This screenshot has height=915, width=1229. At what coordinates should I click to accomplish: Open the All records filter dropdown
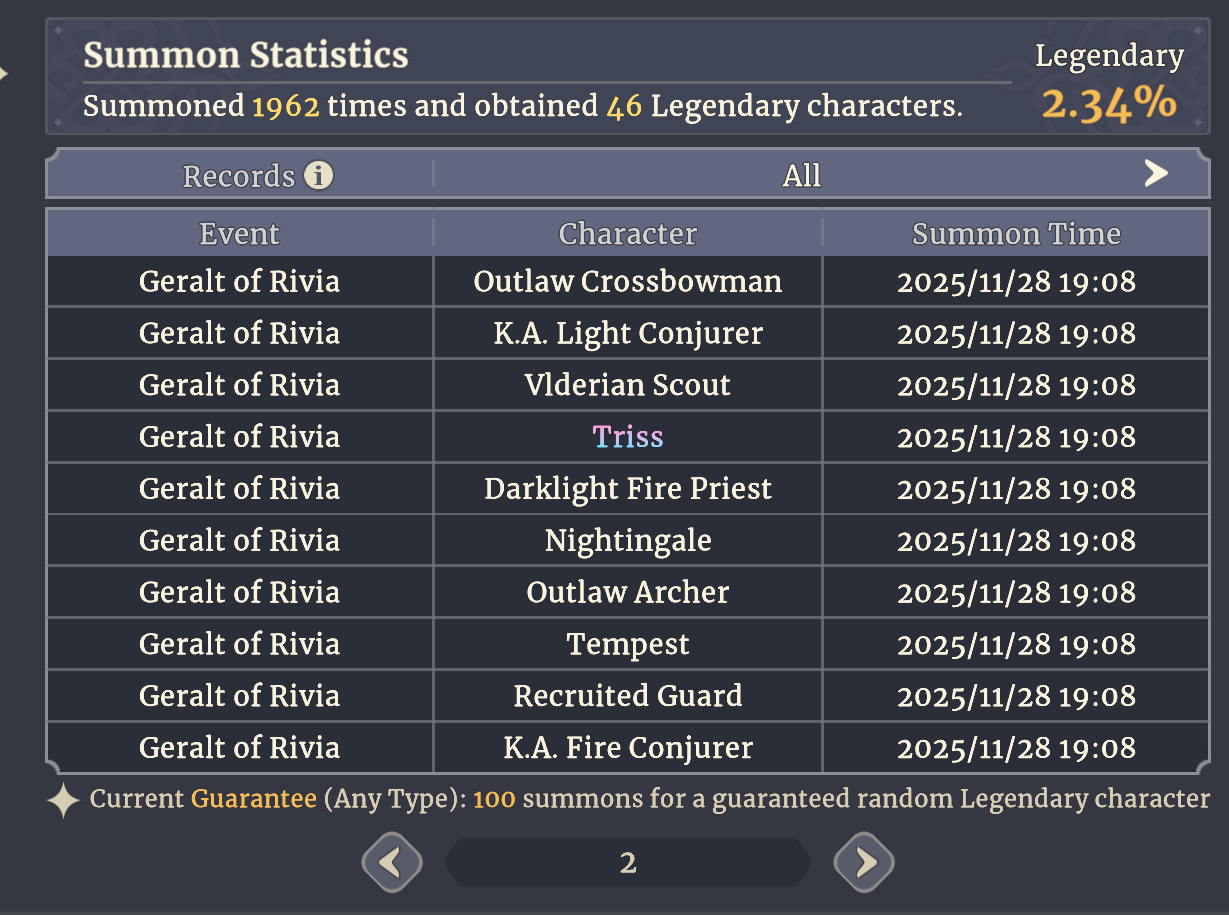click(816, 175)
